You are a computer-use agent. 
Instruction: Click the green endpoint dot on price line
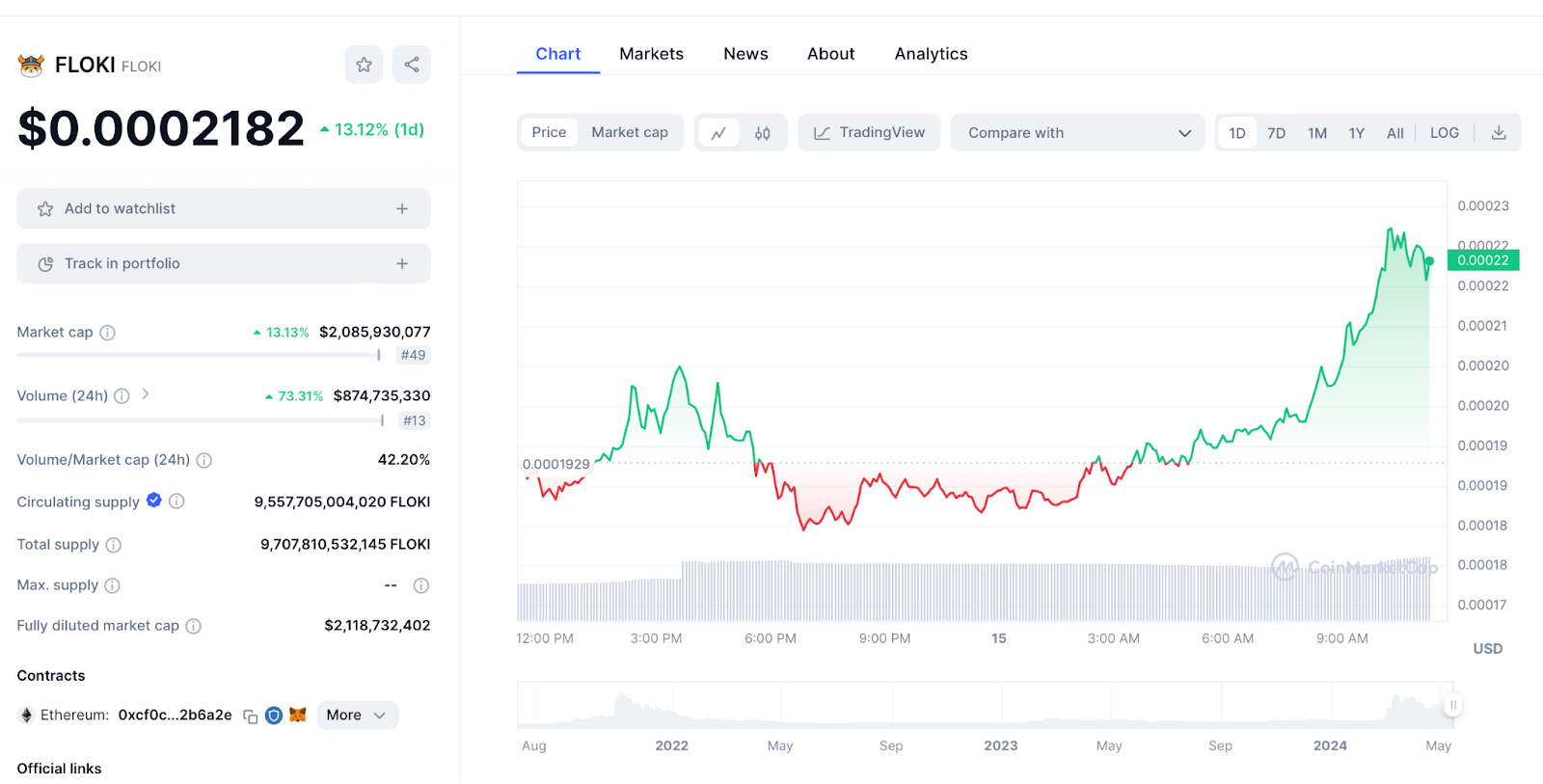click(1429, 261)
